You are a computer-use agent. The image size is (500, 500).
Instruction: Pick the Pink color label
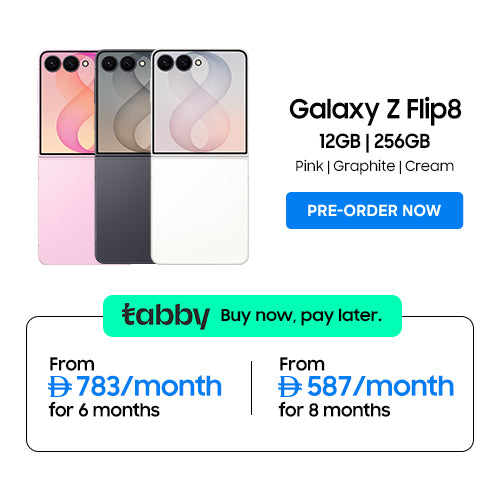[309, 166]
